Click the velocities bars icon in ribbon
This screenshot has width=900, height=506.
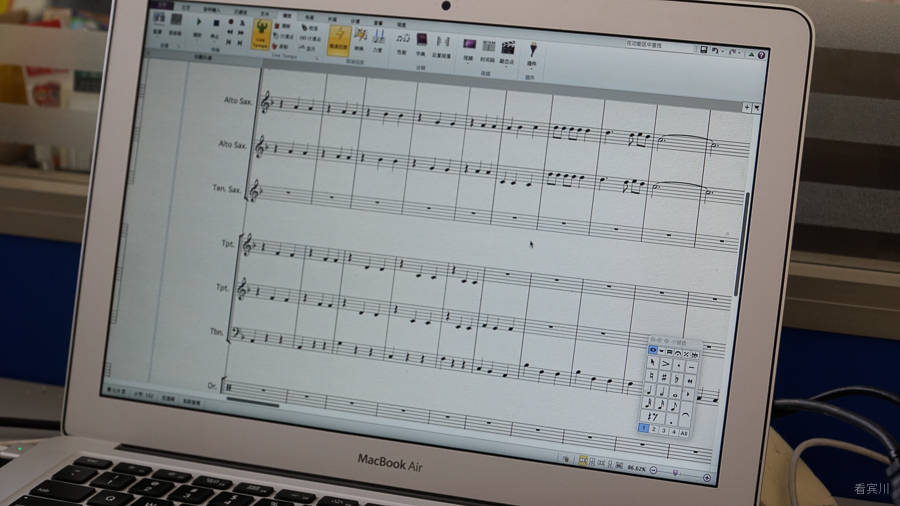[x=379, y=37]
